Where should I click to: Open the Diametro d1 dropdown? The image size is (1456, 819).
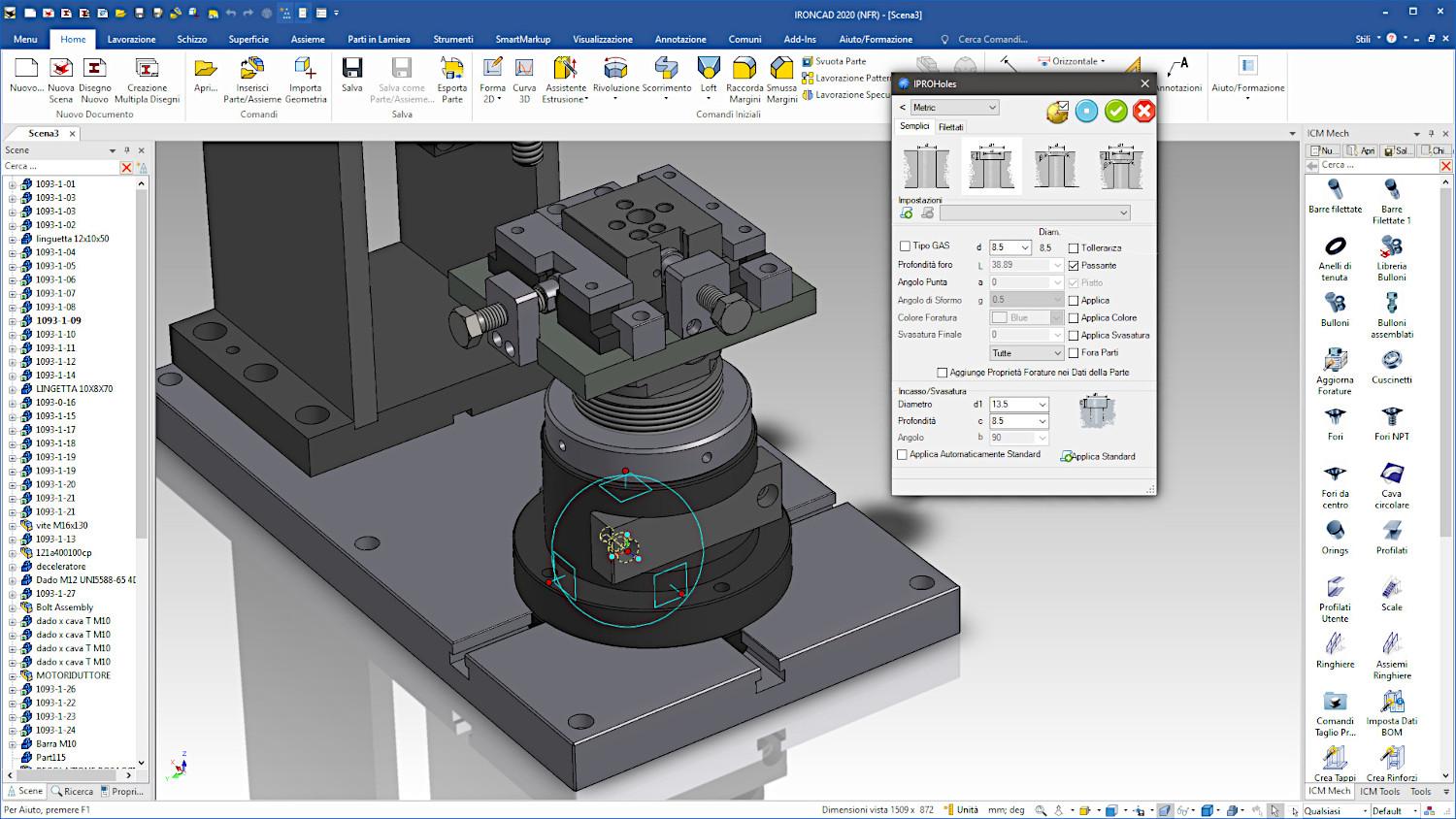[x=1042, y=405]
